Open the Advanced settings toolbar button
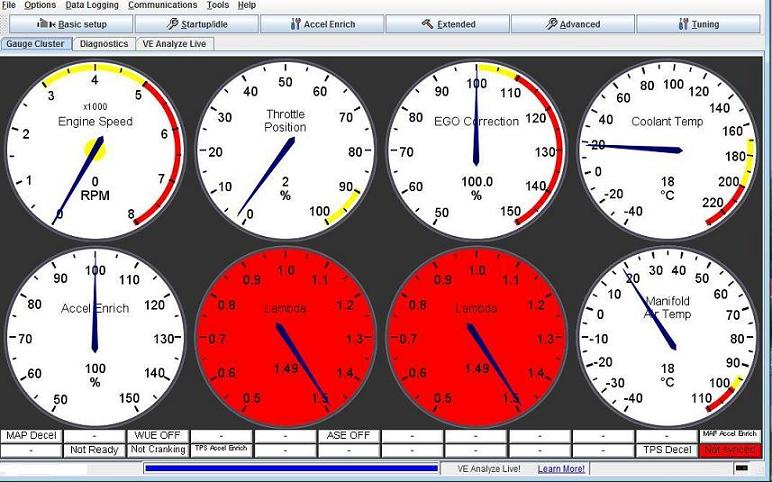The width and height of the screenshot is (772, 482). [574, 24]
